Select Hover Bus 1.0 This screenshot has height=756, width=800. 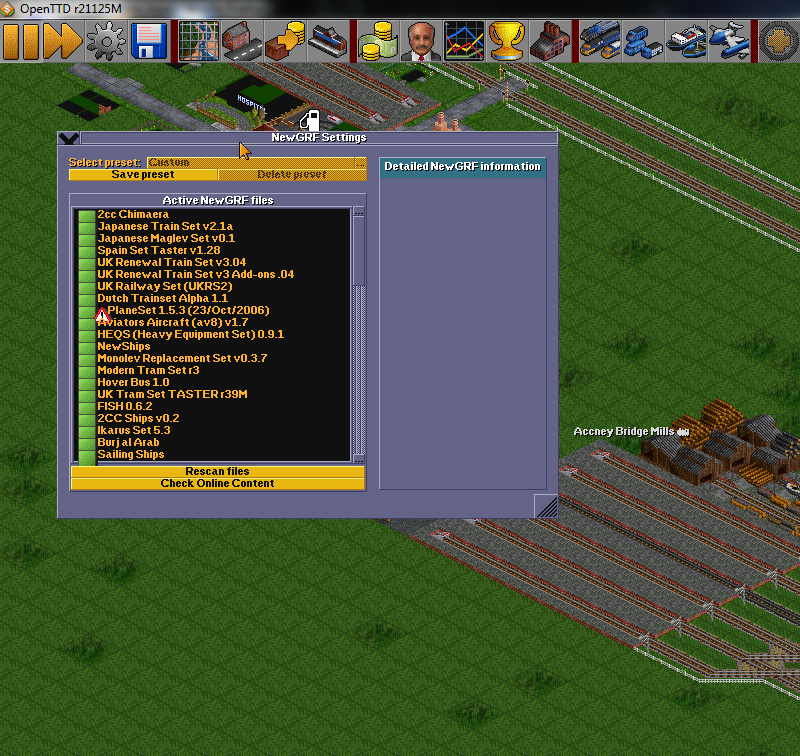tap(212, 382)
